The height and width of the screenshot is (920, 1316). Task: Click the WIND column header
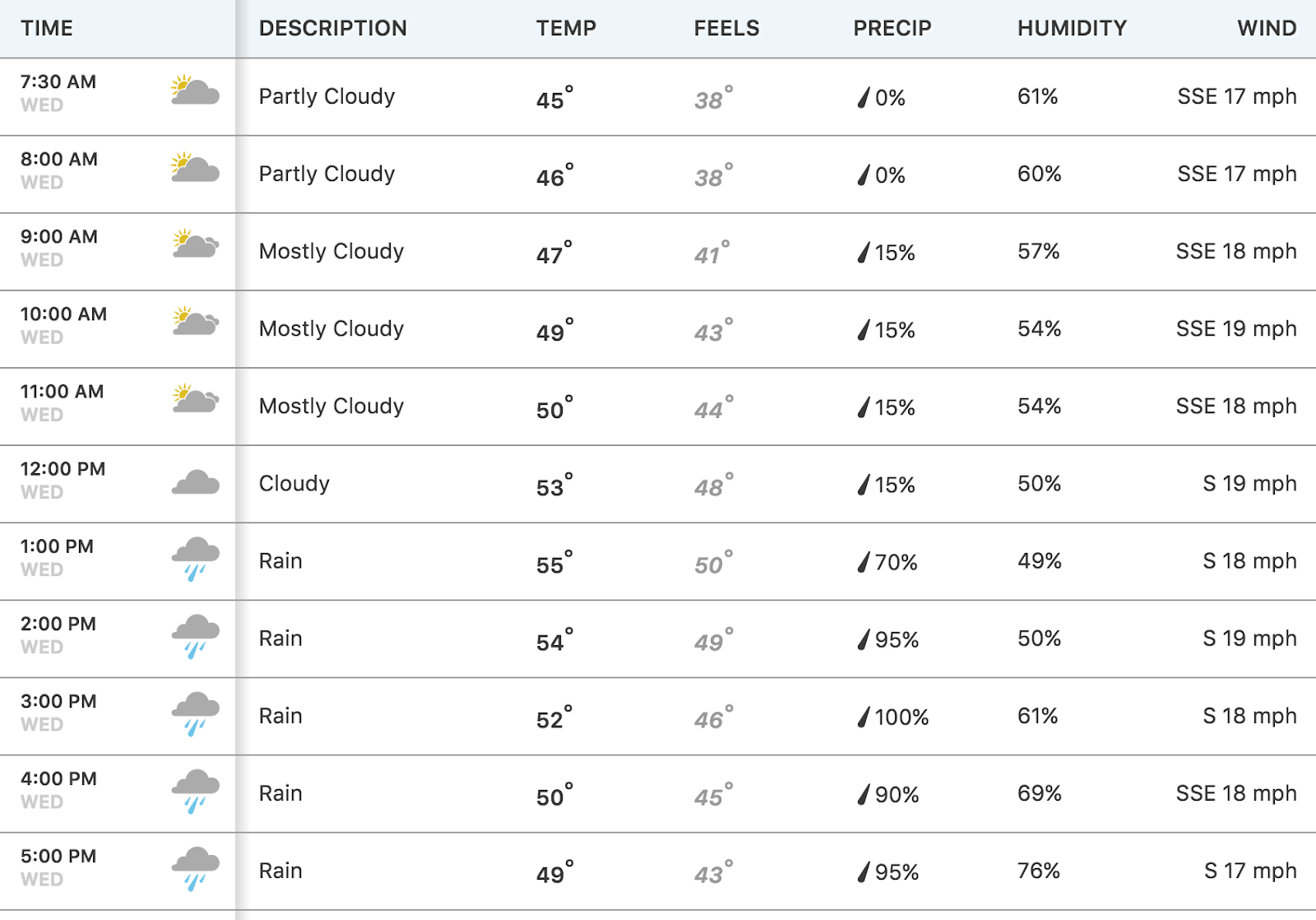pos(1267,28)
